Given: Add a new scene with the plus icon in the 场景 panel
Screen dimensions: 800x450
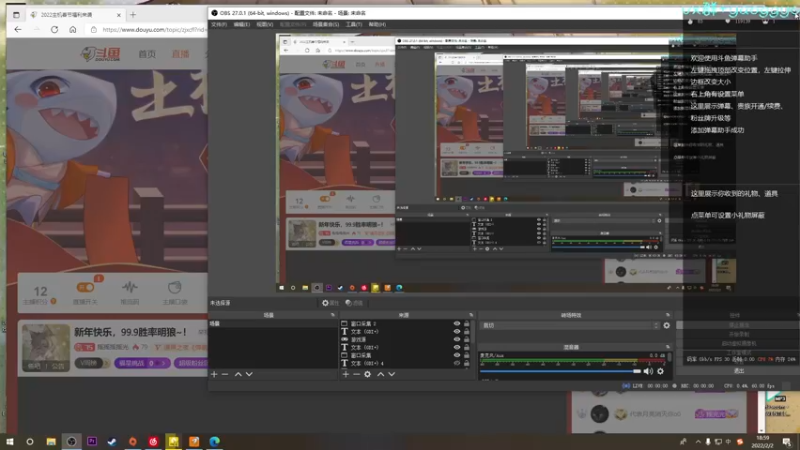Looking at the screenshot, I should coord(214,374).
